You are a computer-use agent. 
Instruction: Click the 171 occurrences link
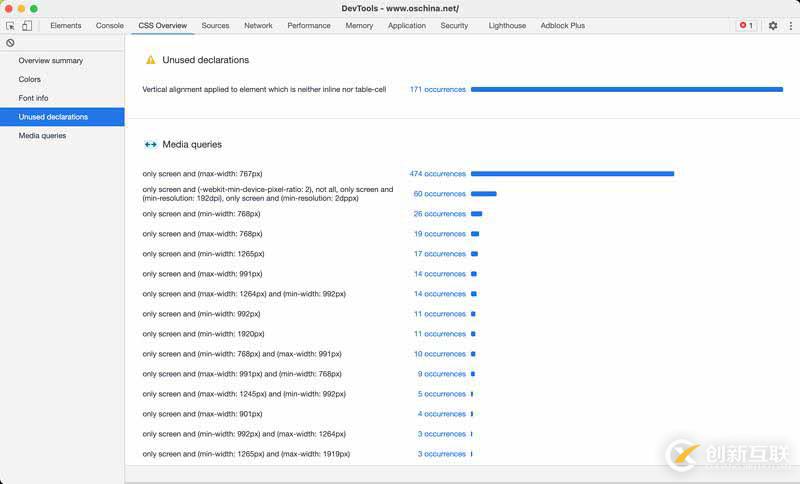pos(438,89)
